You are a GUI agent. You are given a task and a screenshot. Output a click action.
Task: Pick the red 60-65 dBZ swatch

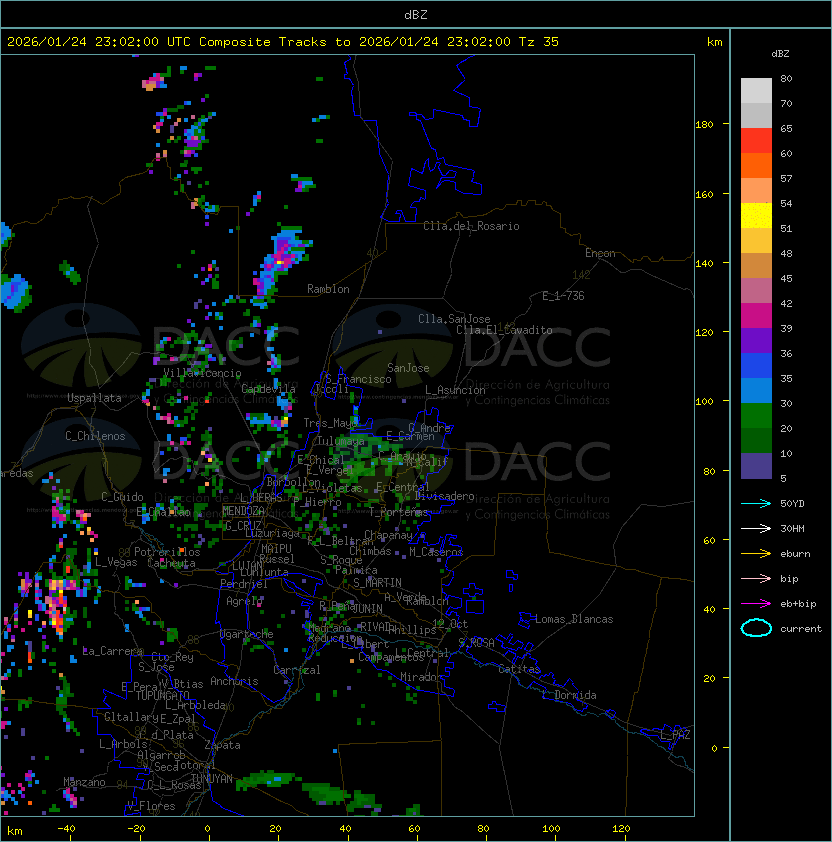click(x=756, y=141)
